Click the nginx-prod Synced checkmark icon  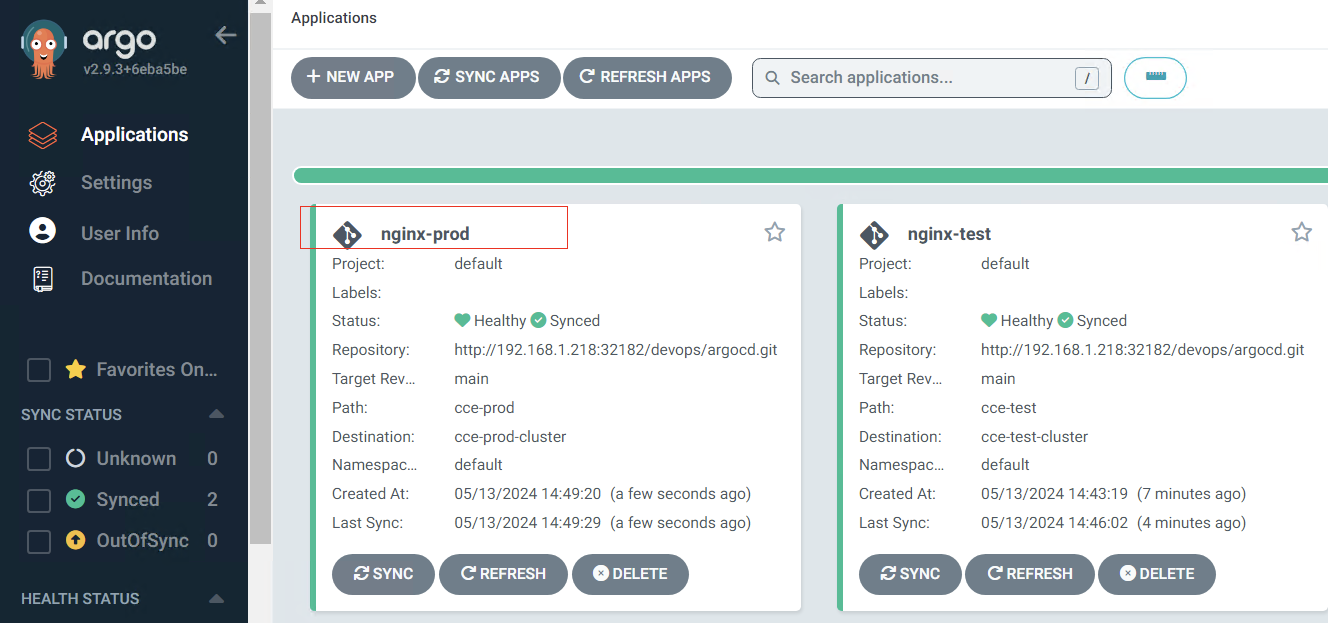pyautogui.click(x=538, y=321)
